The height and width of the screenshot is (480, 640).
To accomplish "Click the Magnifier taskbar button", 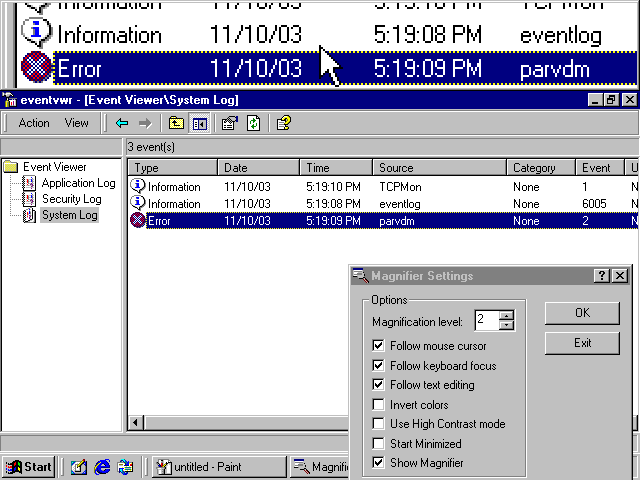I will 320,467.
